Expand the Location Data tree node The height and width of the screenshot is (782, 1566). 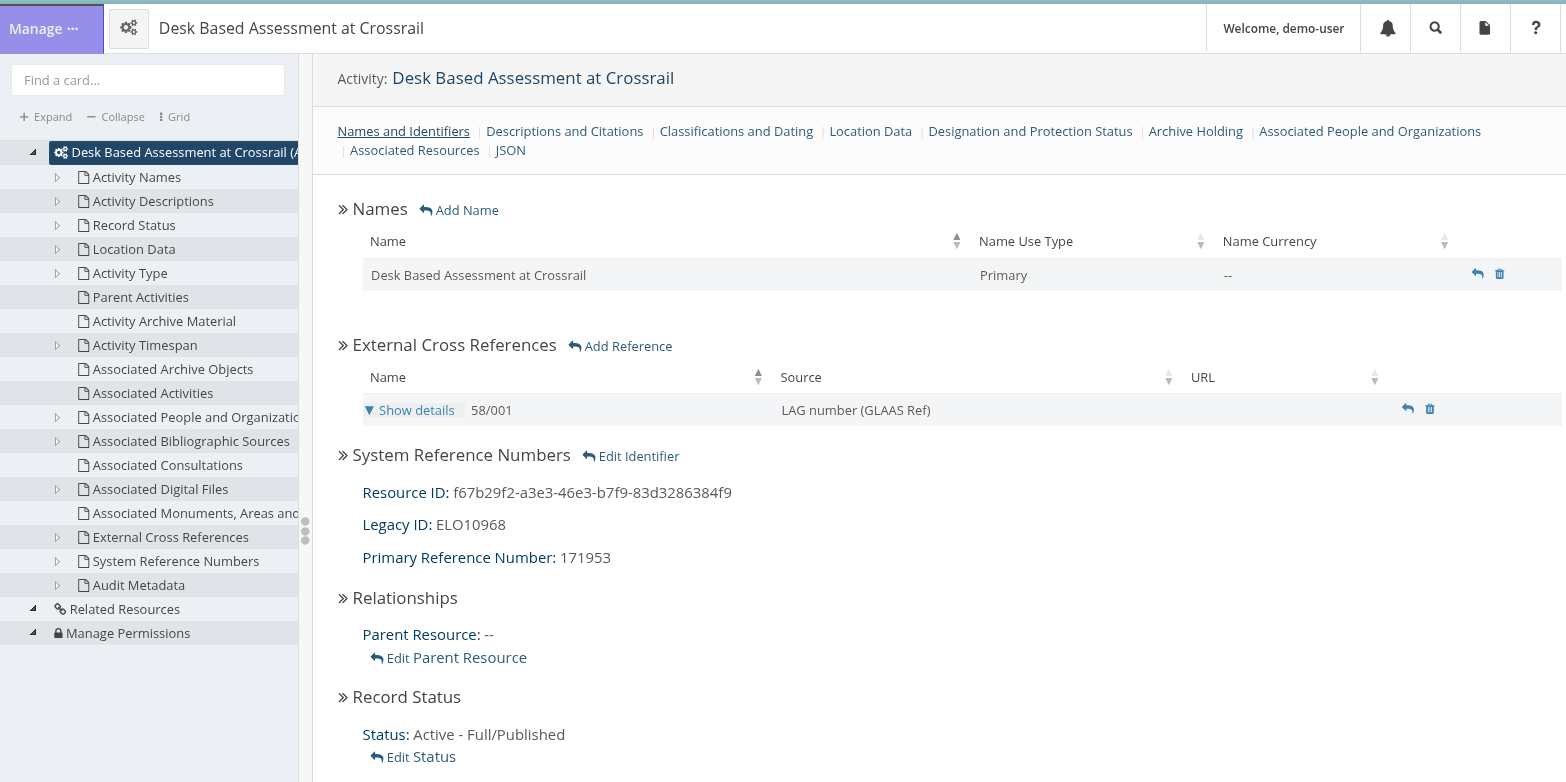(58, 249)
